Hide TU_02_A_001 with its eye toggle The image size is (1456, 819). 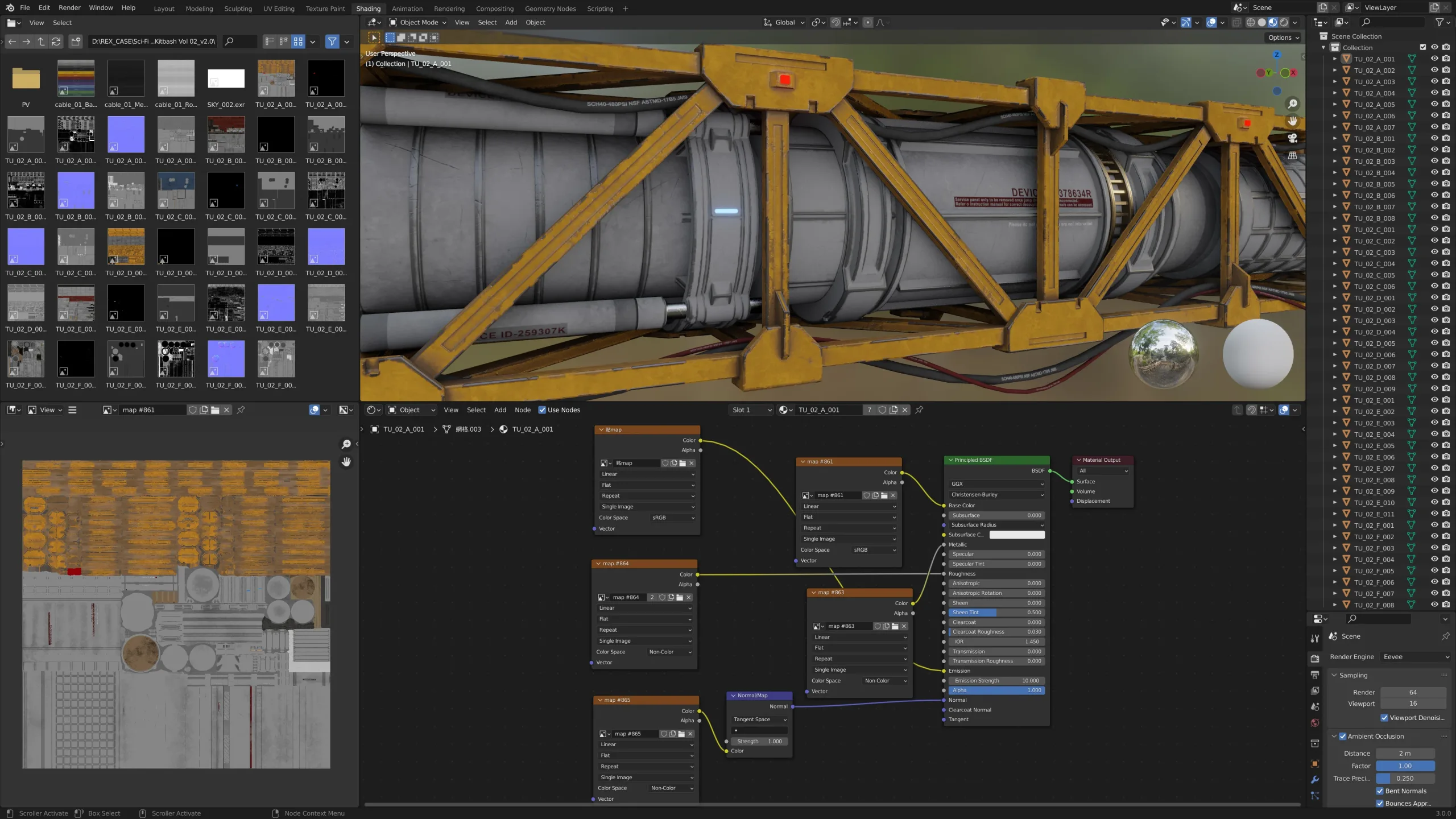(x=1436, y=59)
